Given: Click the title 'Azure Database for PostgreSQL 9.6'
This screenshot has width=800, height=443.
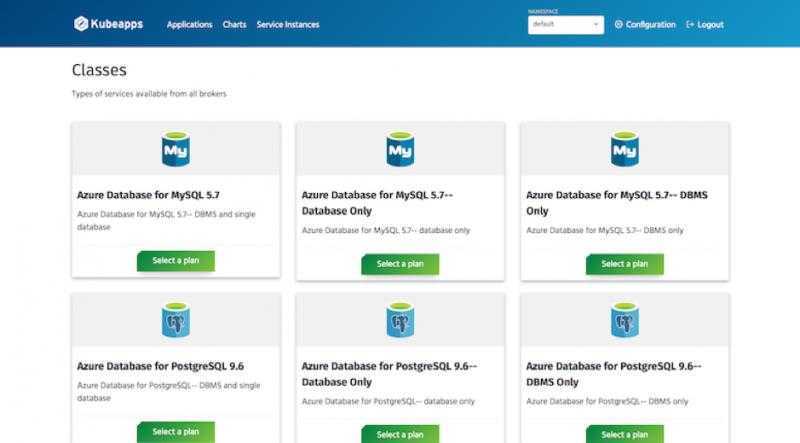Looking at the screenshot, I should (x=160, y=366).
